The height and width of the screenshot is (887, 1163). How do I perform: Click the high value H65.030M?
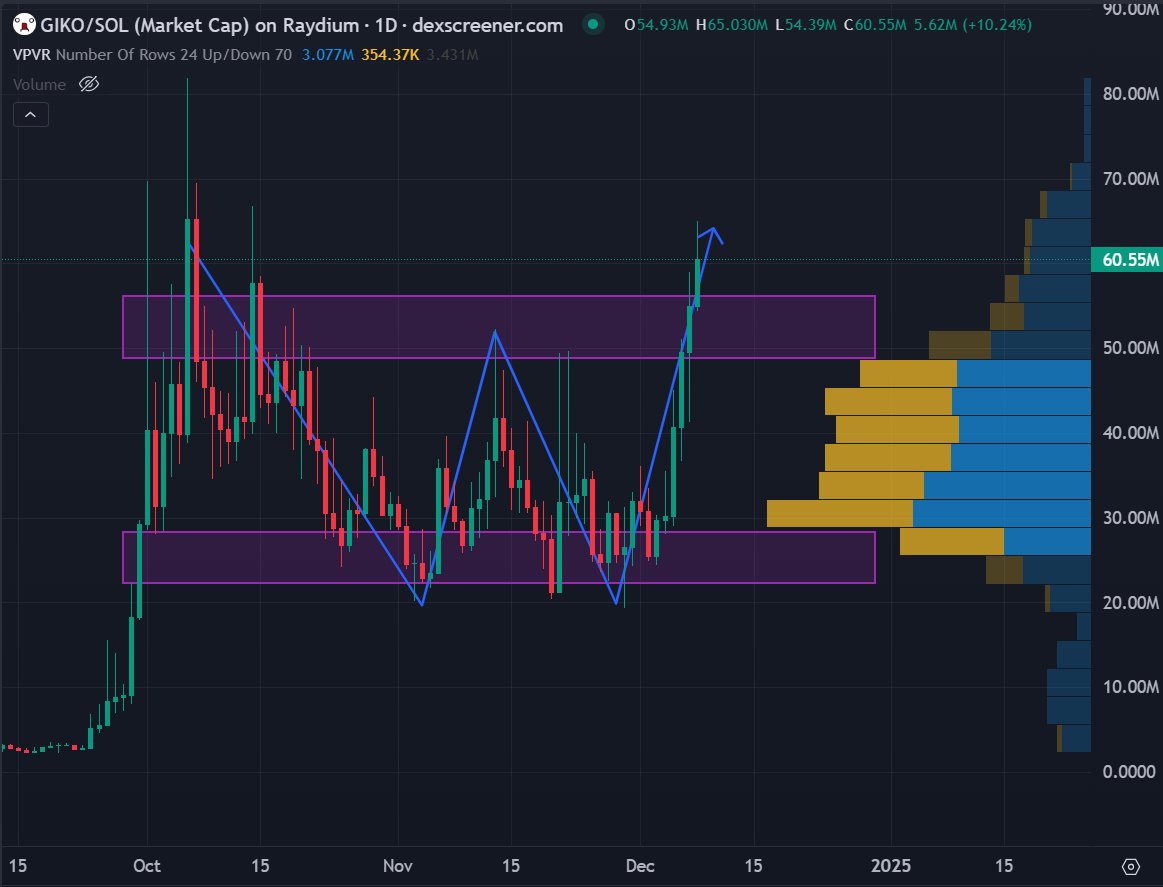731,25
